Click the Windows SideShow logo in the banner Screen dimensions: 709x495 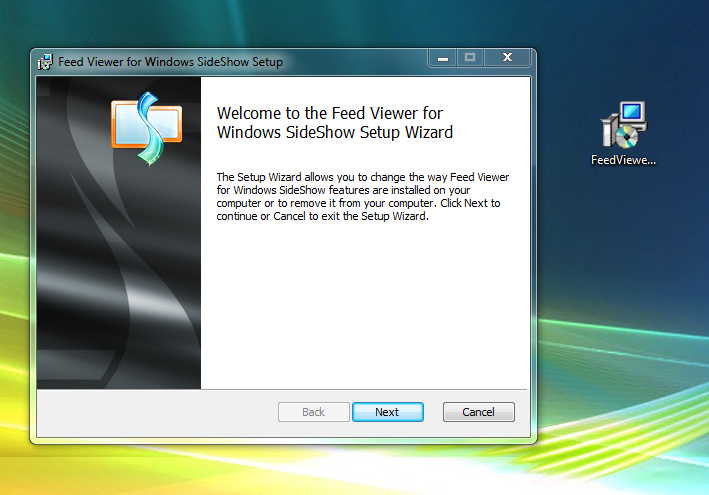[x=147, y=128]
